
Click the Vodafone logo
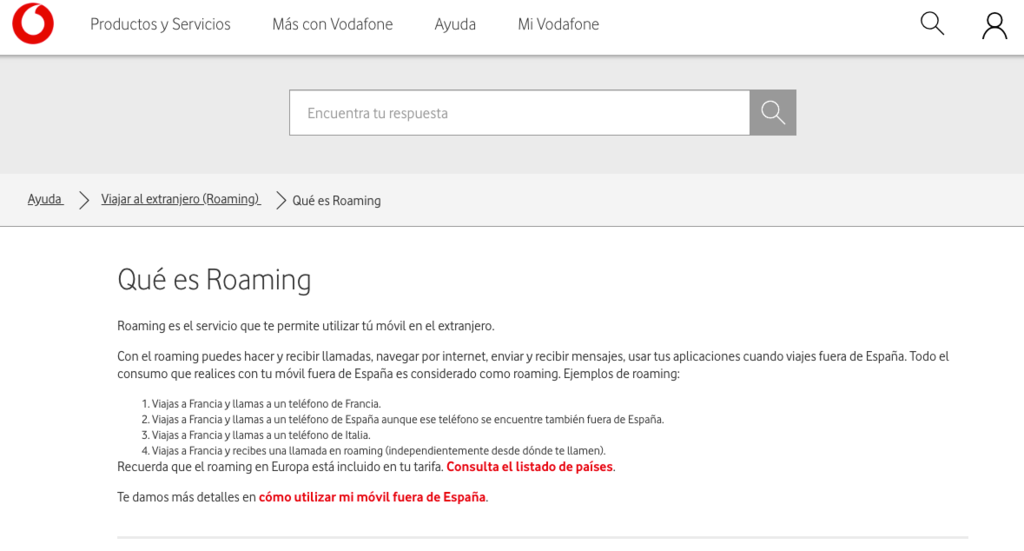33,25
